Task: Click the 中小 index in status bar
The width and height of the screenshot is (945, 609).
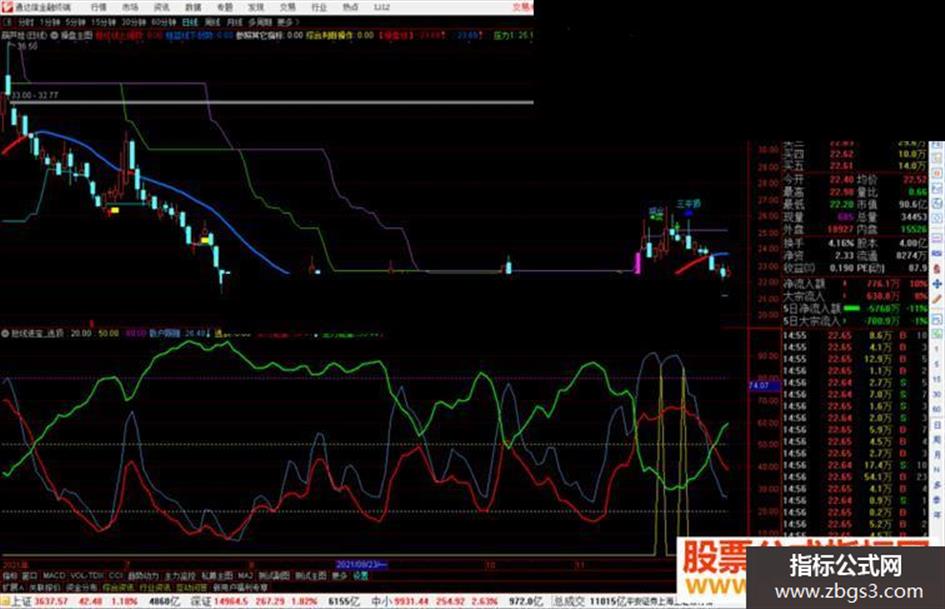Action: coord(382,601)
